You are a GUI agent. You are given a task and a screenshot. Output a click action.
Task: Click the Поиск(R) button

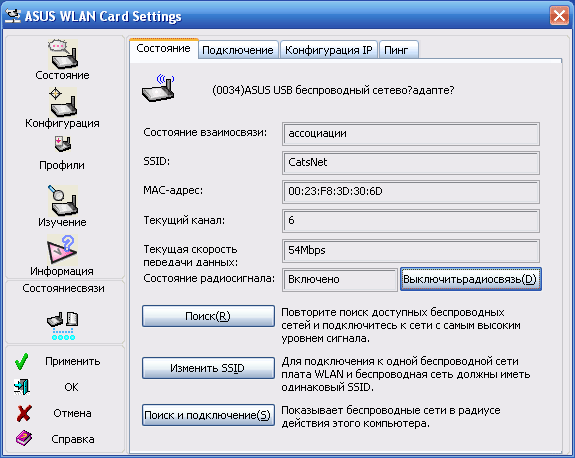[x=208, y=316]
